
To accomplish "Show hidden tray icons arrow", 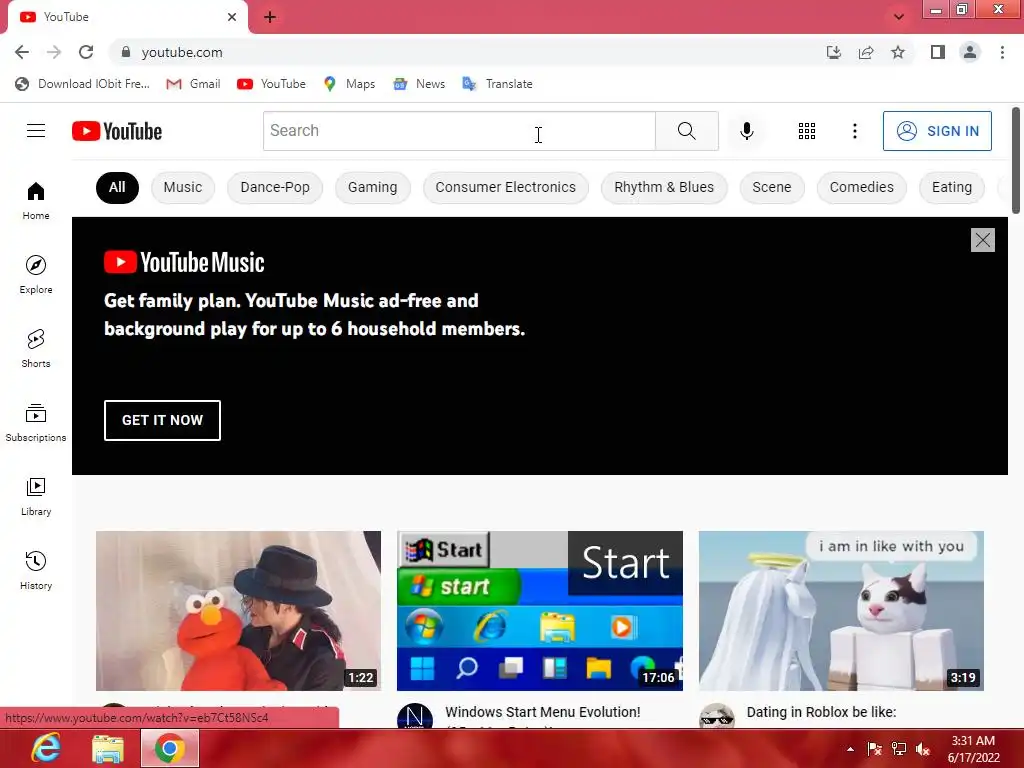I will click(850, 749).
